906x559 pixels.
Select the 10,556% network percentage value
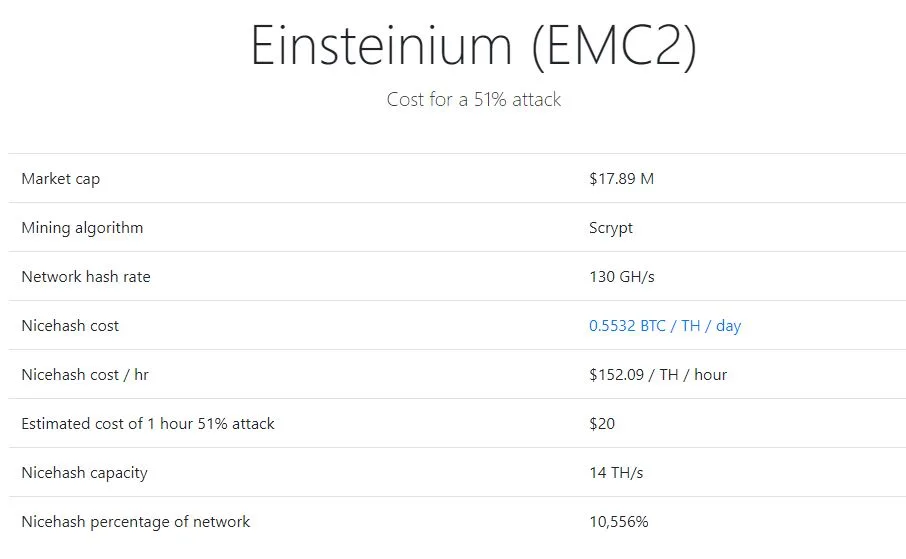point(619,522)
